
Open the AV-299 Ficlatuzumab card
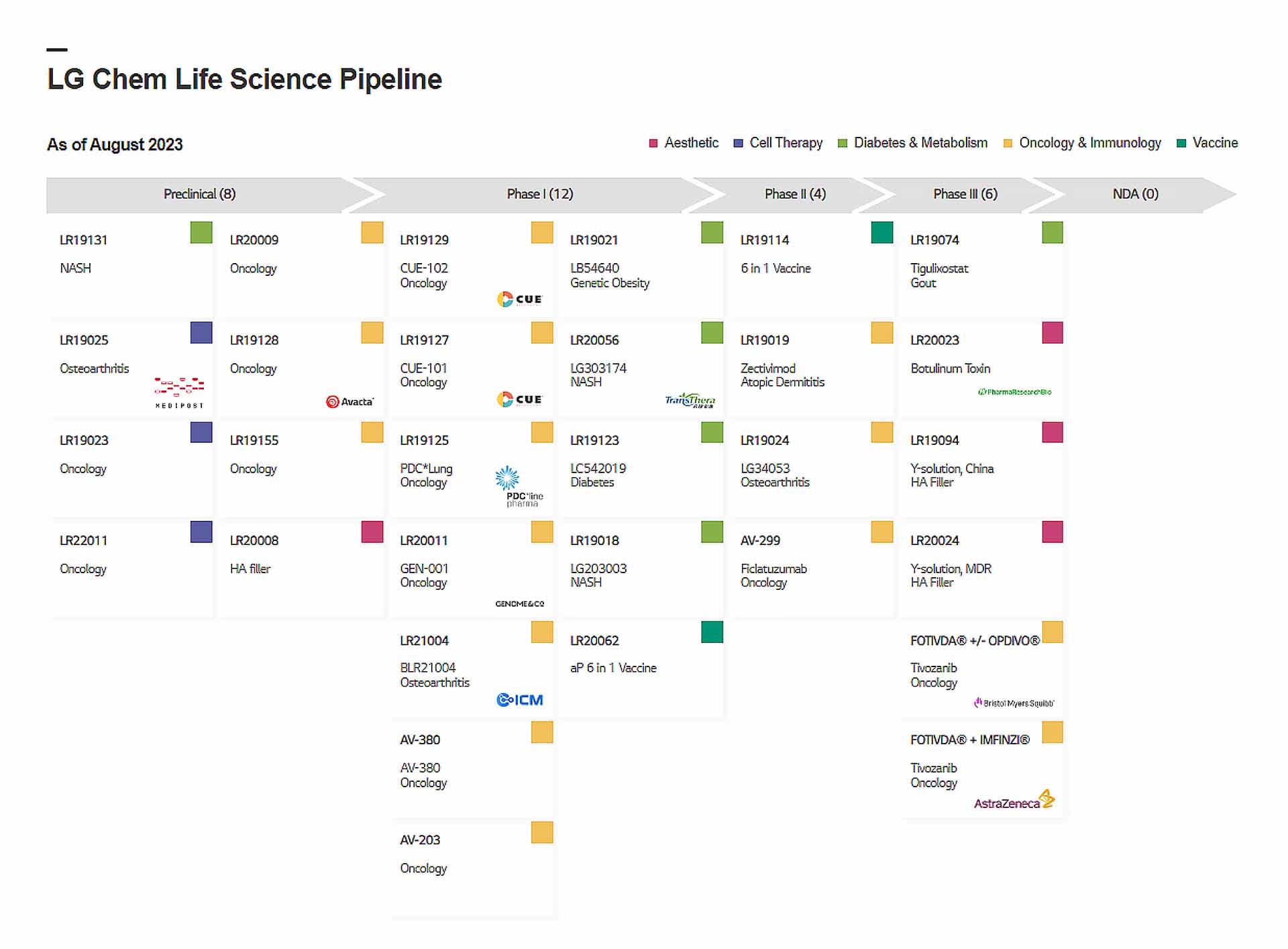tap(812, 567)
